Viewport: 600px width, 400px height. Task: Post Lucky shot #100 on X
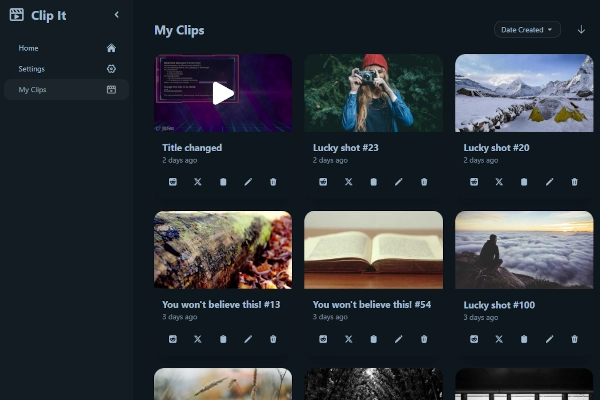(499, 339)
